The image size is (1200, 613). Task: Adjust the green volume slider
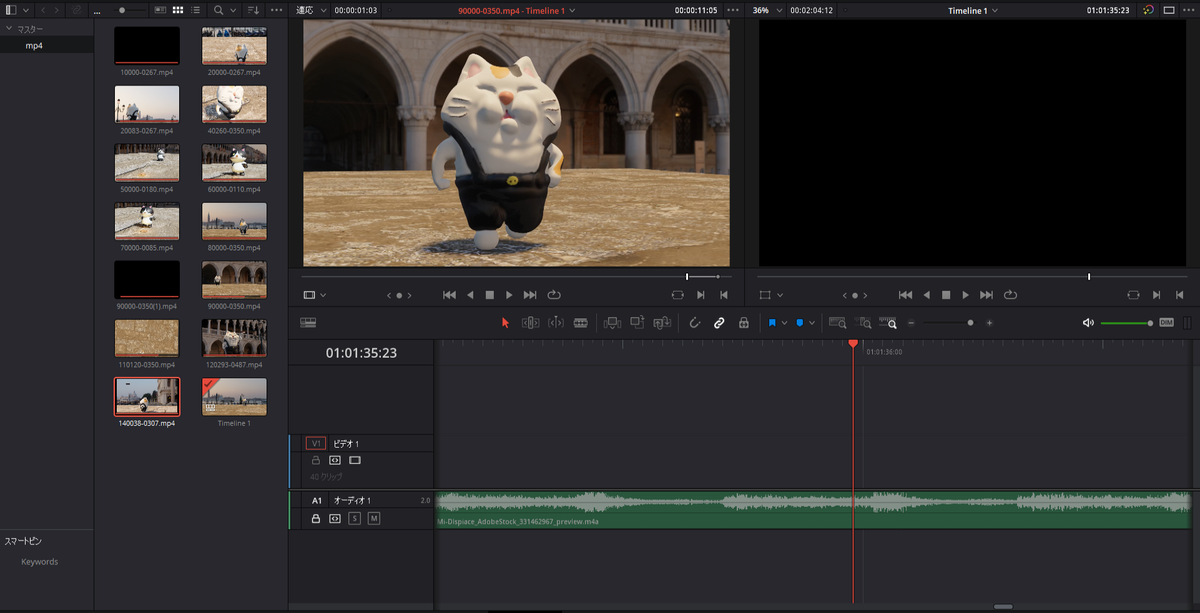(x=1127, y=323)
